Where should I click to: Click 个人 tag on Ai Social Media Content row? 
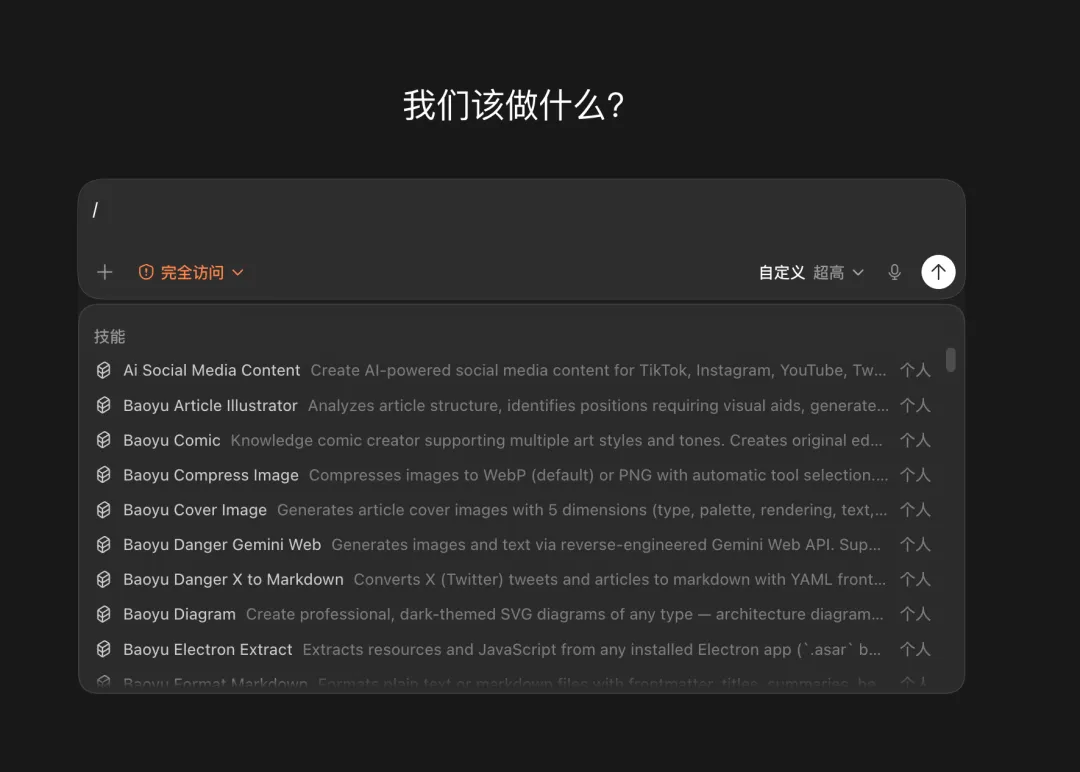click(915, 371)
